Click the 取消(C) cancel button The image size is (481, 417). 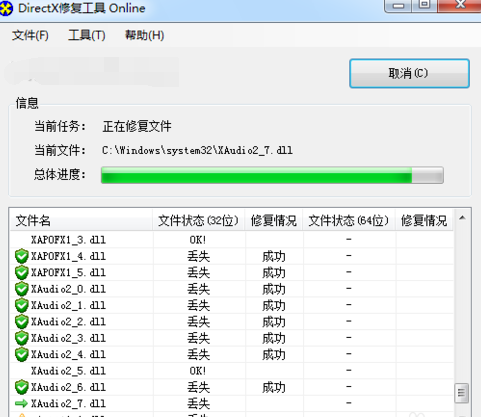pos(409,73)
